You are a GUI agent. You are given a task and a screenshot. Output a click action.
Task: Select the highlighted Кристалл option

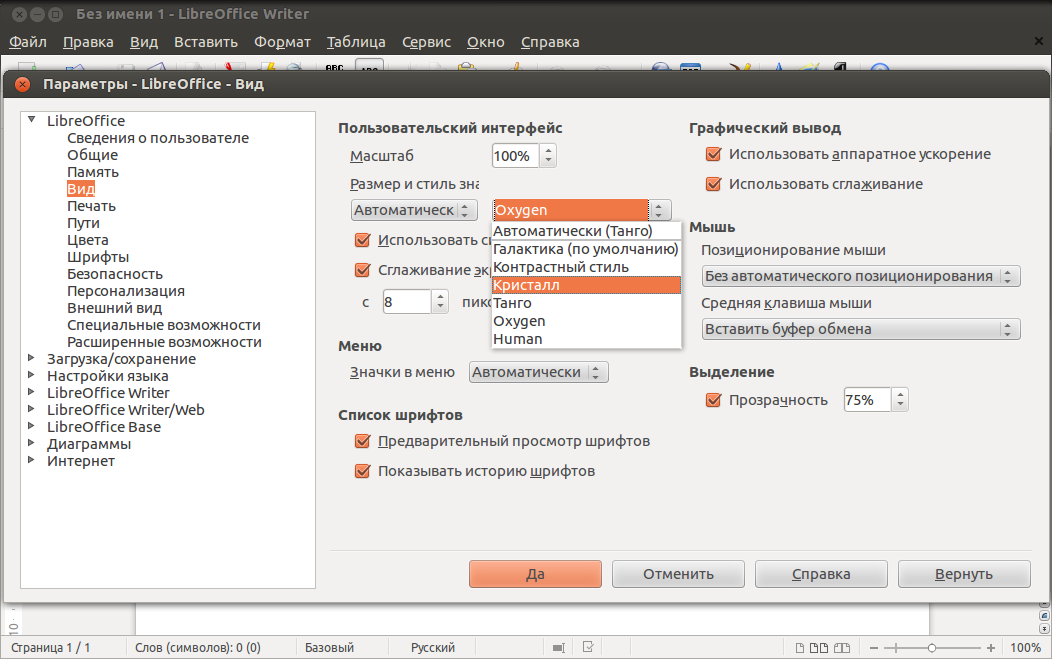point(586,285)
